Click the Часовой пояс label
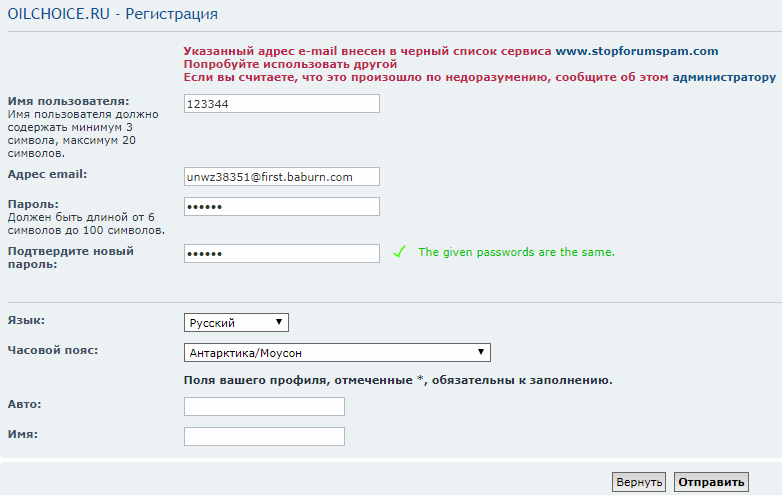 [x=53, y=350]
